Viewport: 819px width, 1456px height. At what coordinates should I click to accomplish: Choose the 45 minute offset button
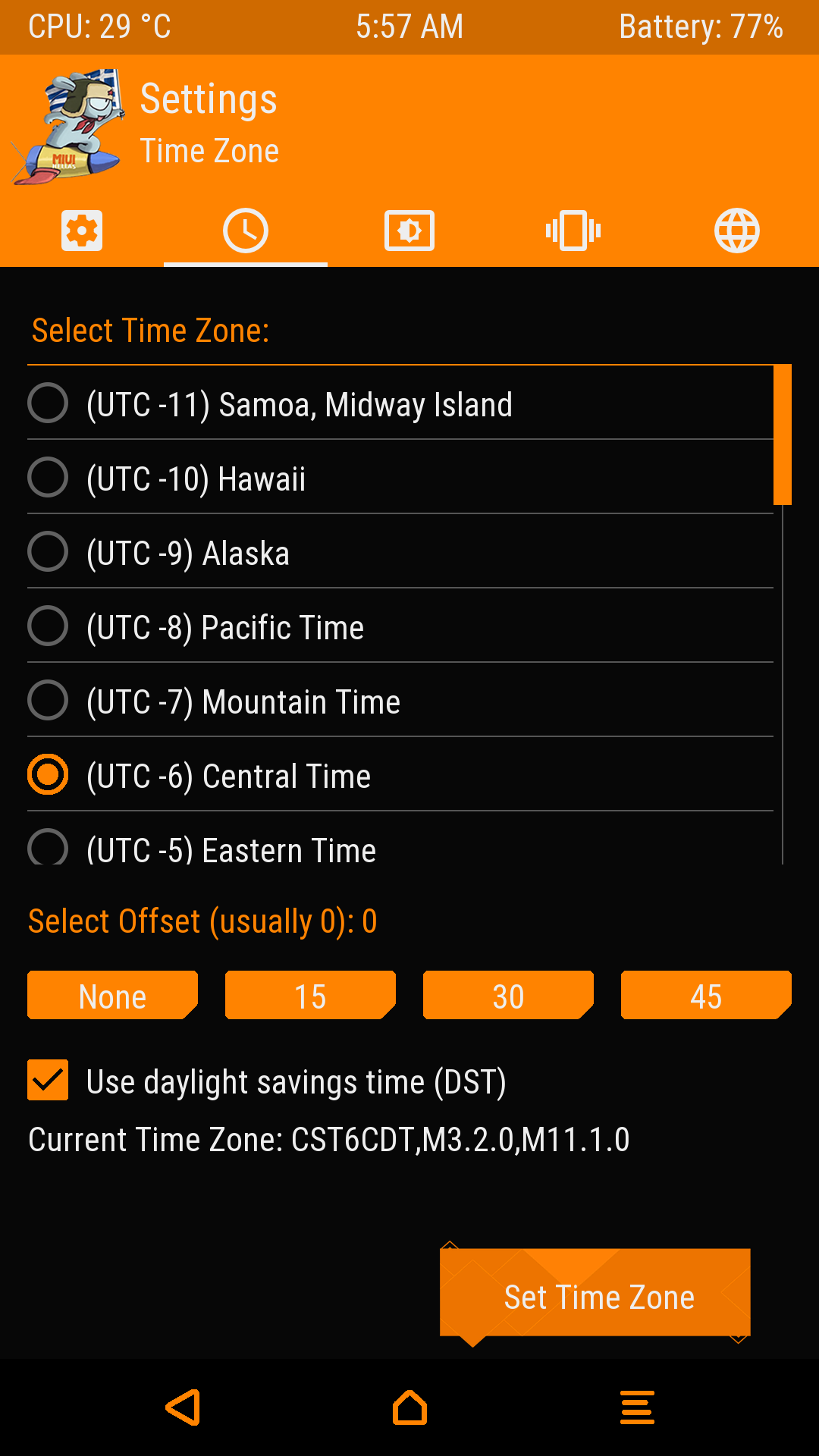pyautogui.click(x=706, y=995)
